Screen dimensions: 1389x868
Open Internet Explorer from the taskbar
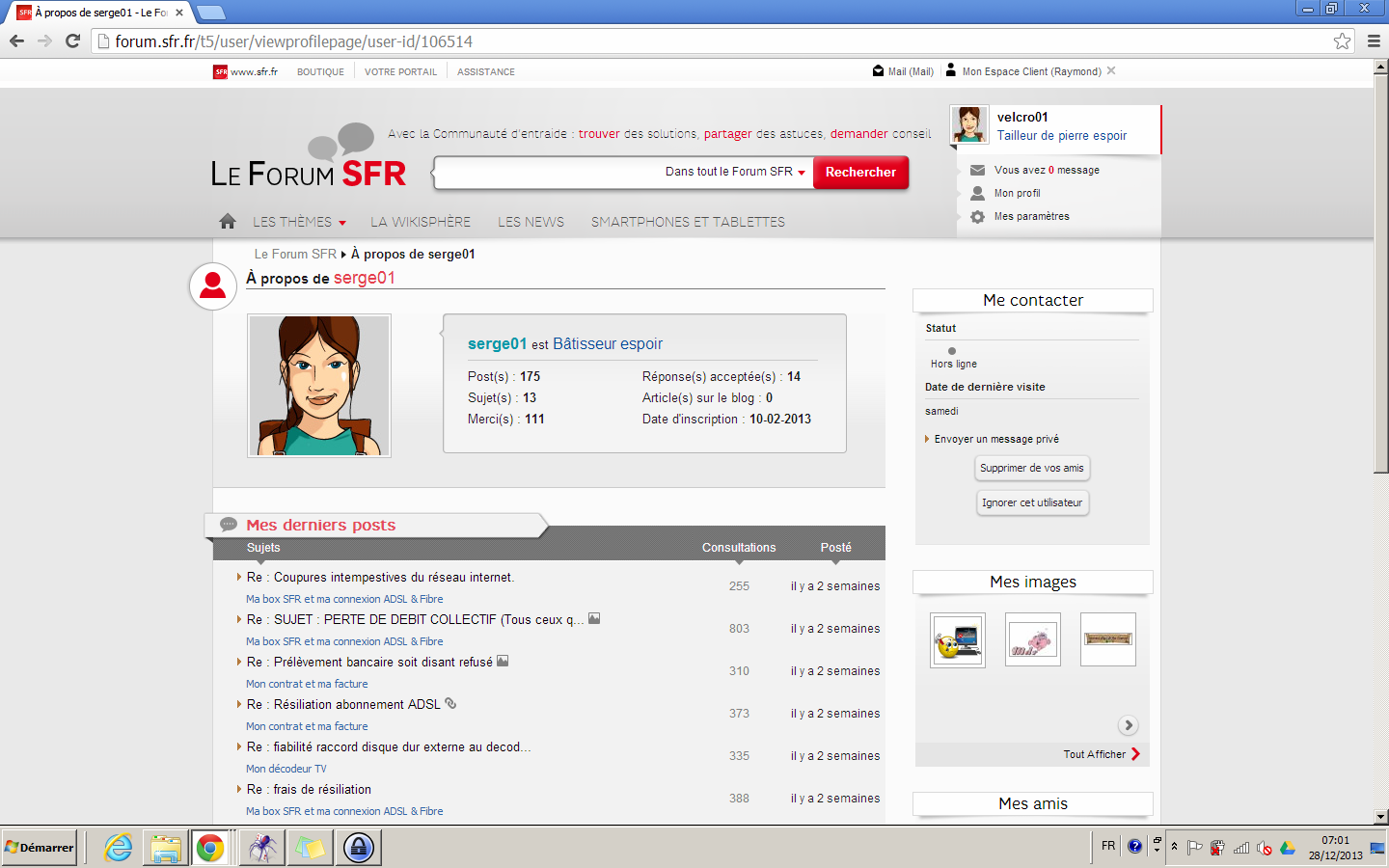click(118, 848)
